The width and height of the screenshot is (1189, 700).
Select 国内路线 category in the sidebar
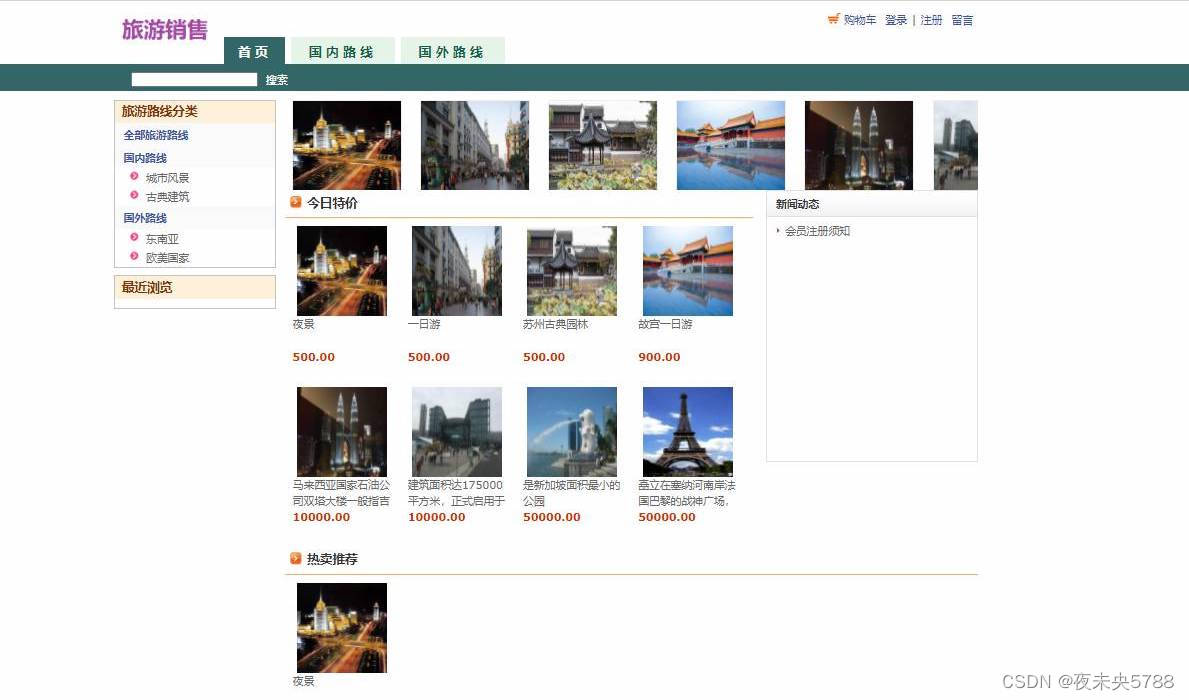(145, 158)
